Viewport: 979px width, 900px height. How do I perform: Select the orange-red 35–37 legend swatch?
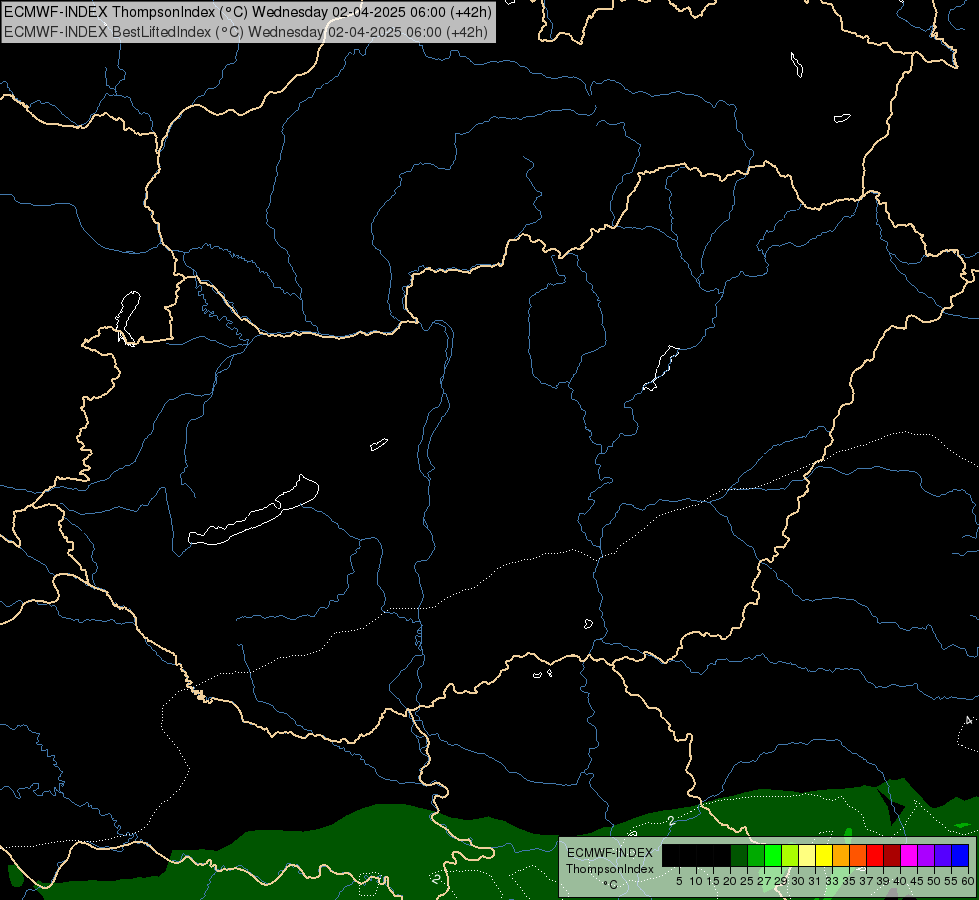click(858, 855)
